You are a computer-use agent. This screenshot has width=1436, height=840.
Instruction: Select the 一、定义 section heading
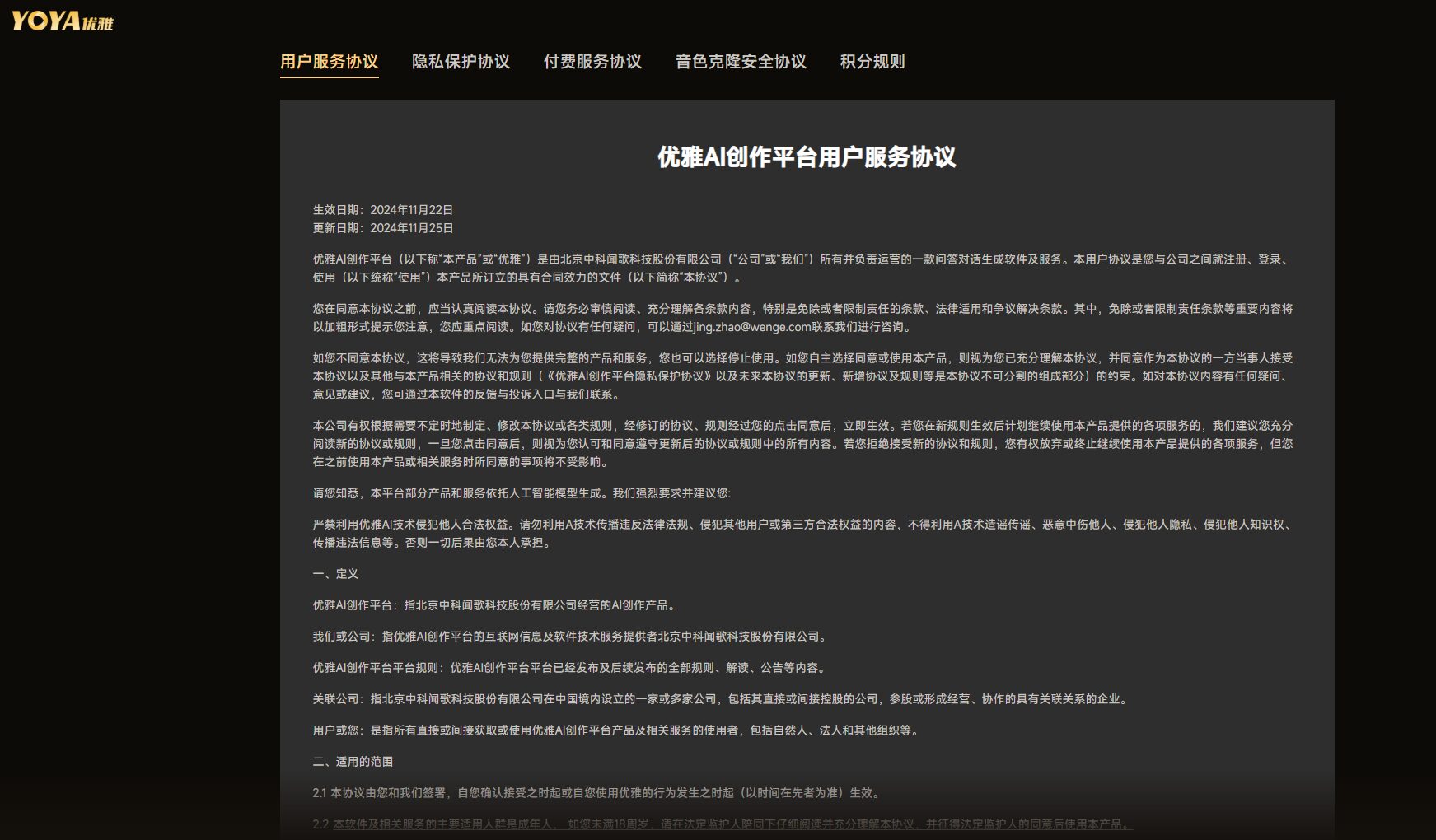[335, 574]
